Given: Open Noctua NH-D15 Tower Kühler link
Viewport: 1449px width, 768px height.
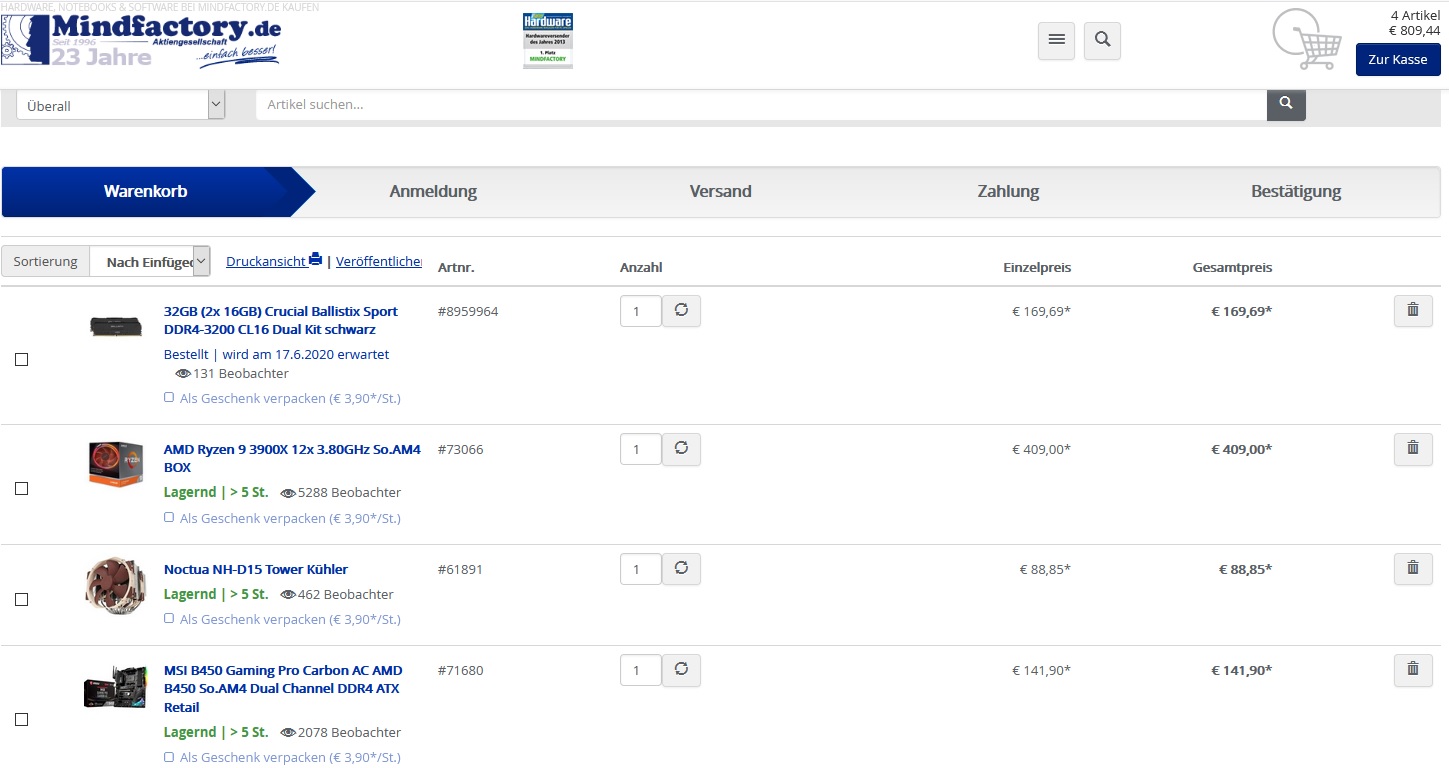Looking at the screenshot, I should click(x=256, y=569).
